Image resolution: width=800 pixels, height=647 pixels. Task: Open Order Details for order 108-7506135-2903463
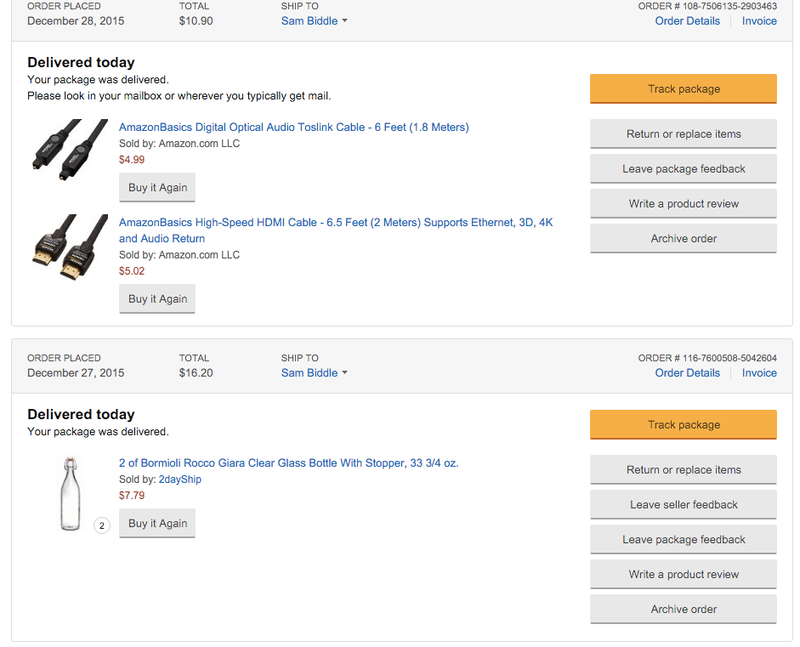687,21
